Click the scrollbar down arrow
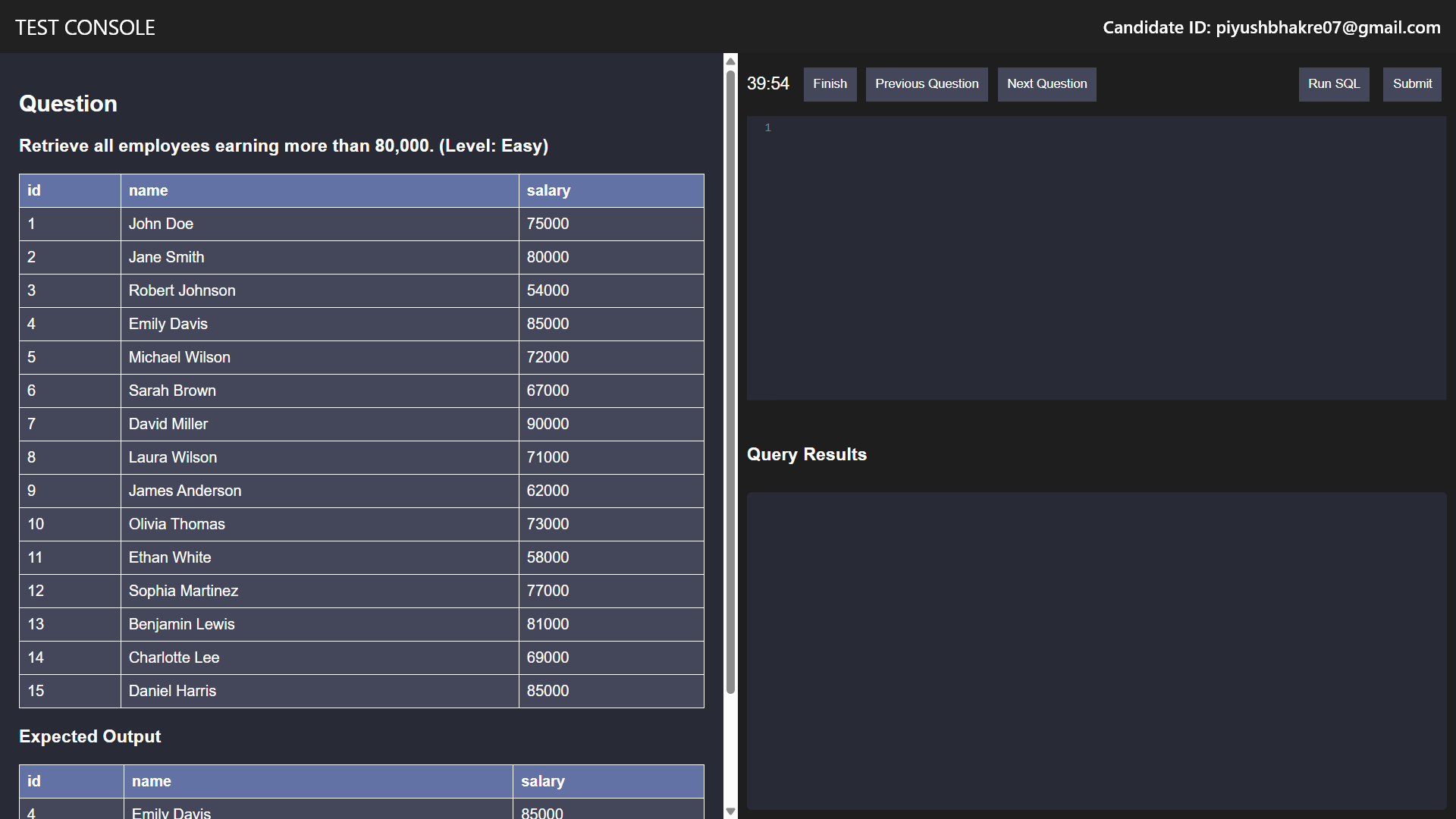 click(x=730, y=811)
